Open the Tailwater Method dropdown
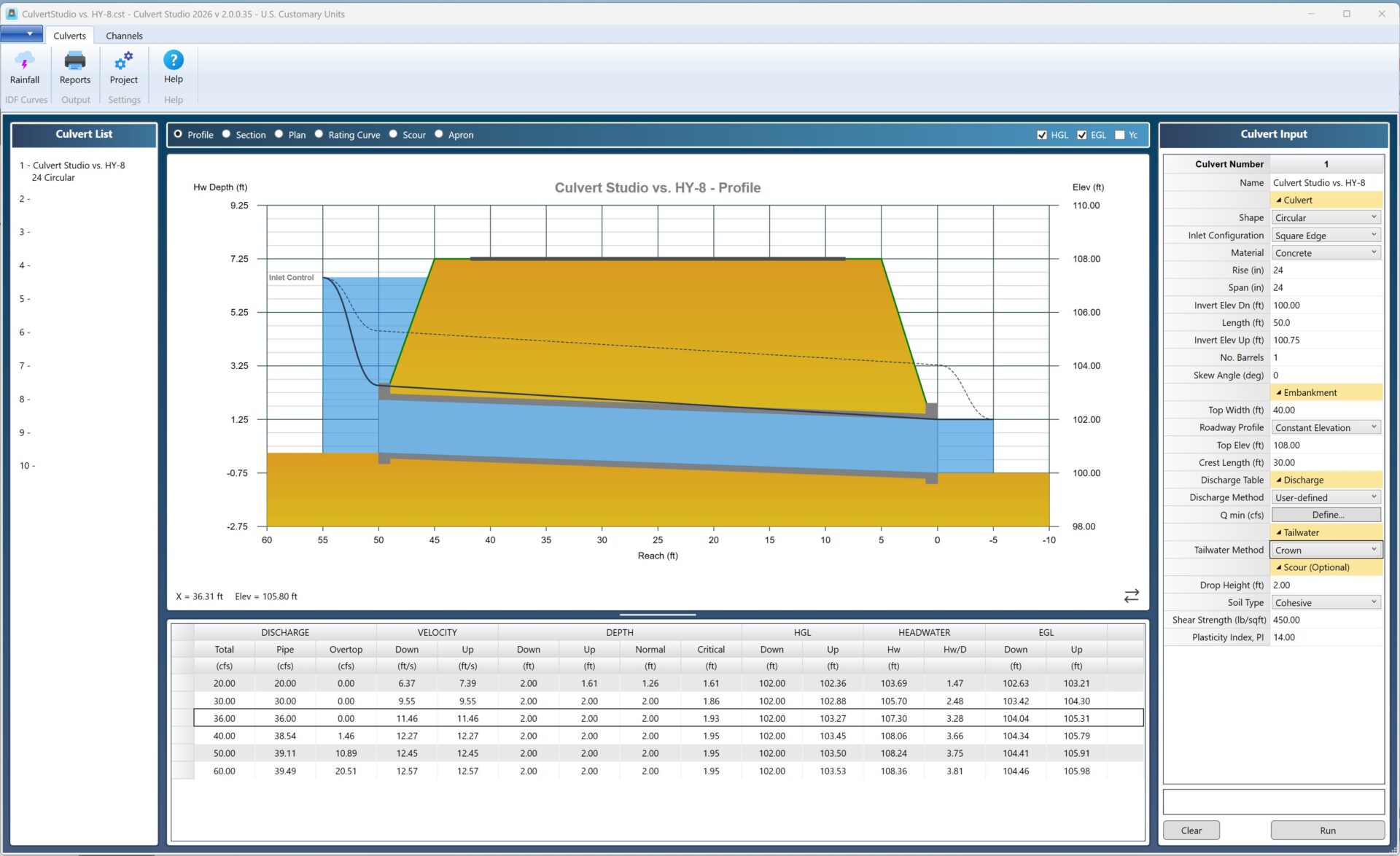 1326,550
